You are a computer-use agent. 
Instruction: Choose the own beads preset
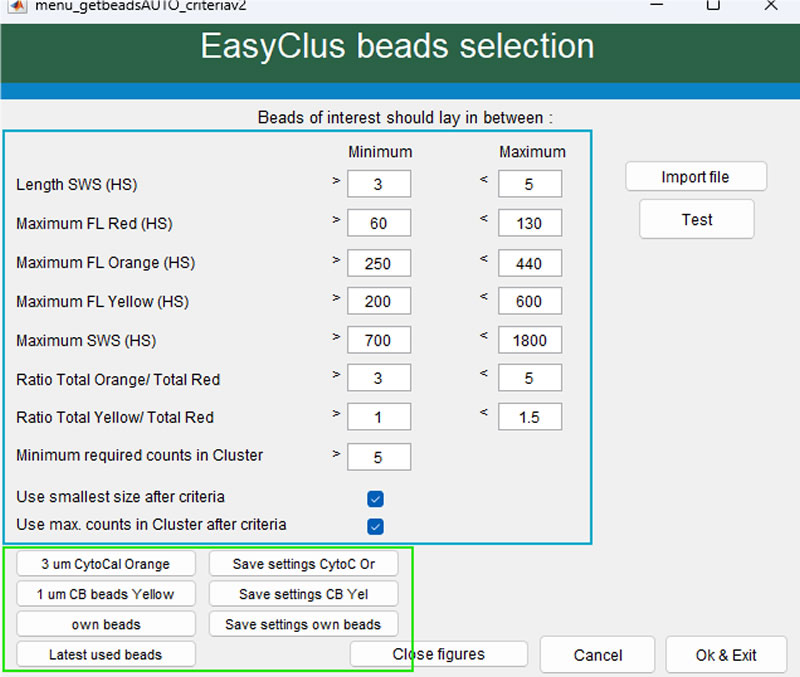tap(106, 624)
